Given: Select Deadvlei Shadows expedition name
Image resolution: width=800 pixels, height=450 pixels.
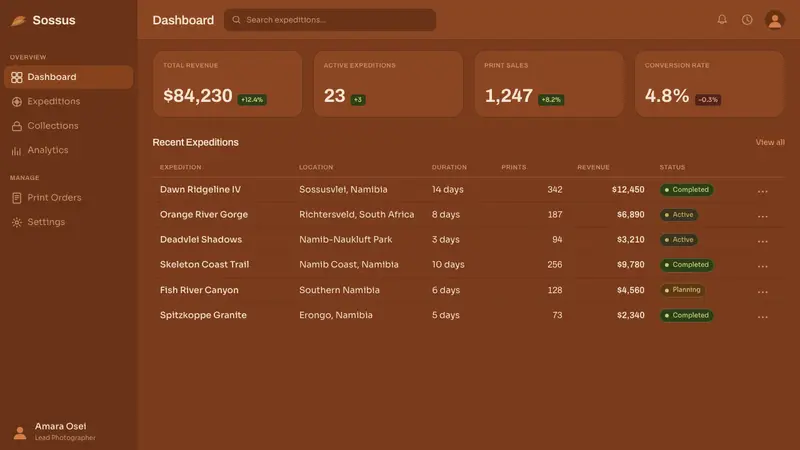Looking at the screenshot, I should click(201, 239).
